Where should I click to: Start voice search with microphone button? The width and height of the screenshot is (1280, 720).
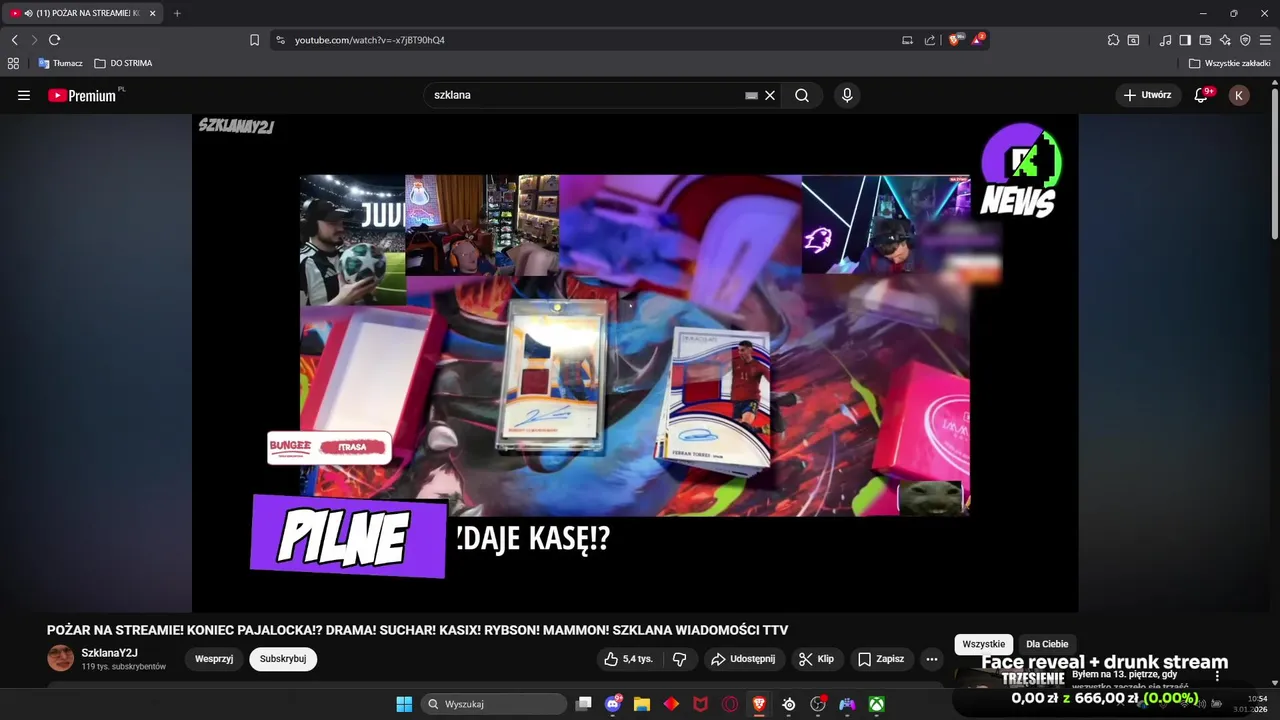[847, 95]
